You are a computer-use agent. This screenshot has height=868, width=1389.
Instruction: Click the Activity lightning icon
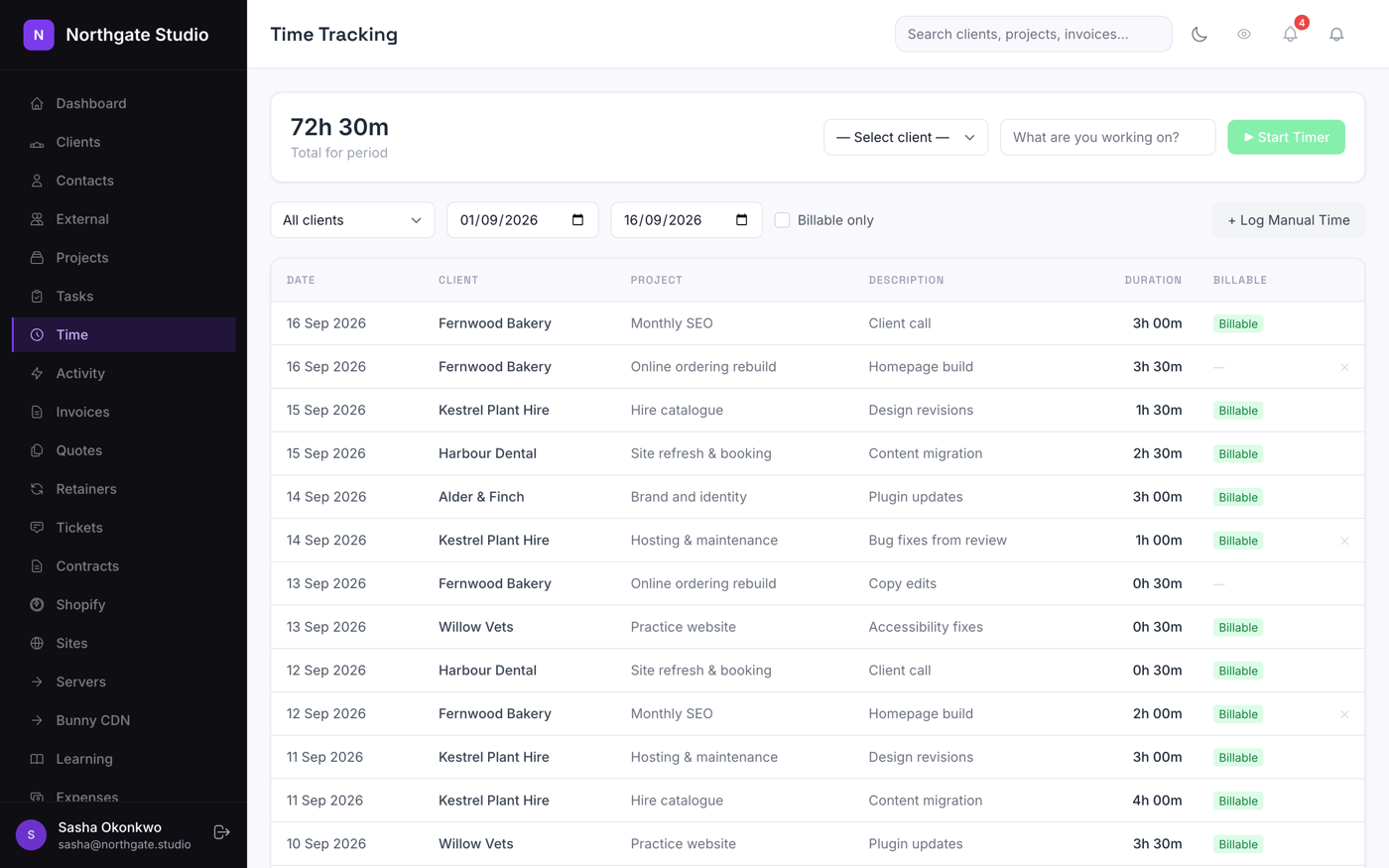pyautogui.click(x=37, y=374)
